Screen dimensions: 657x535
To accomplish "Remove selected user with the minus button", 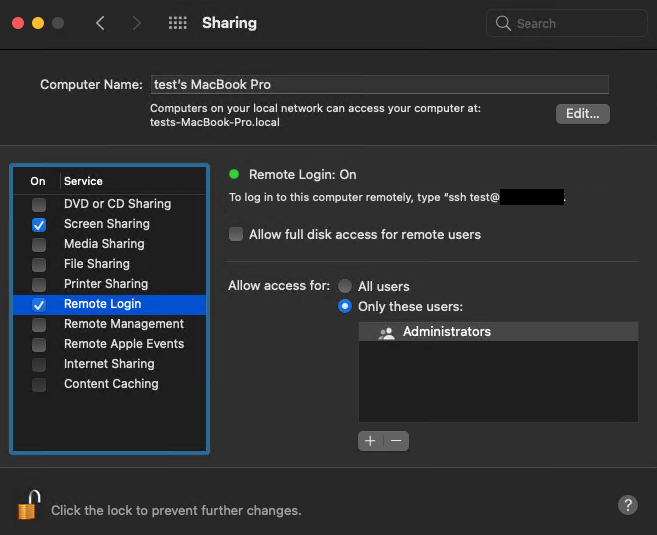I will point(396,441).
